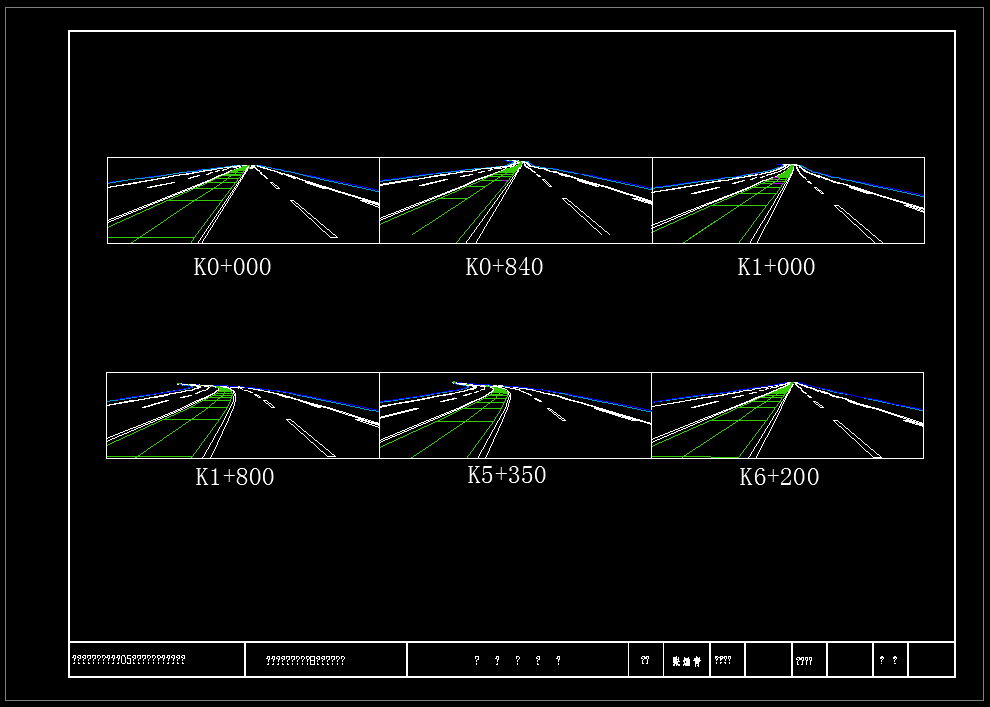Click the K1+800 station label text
Screen dimensions: 990x707
(234, 477)
